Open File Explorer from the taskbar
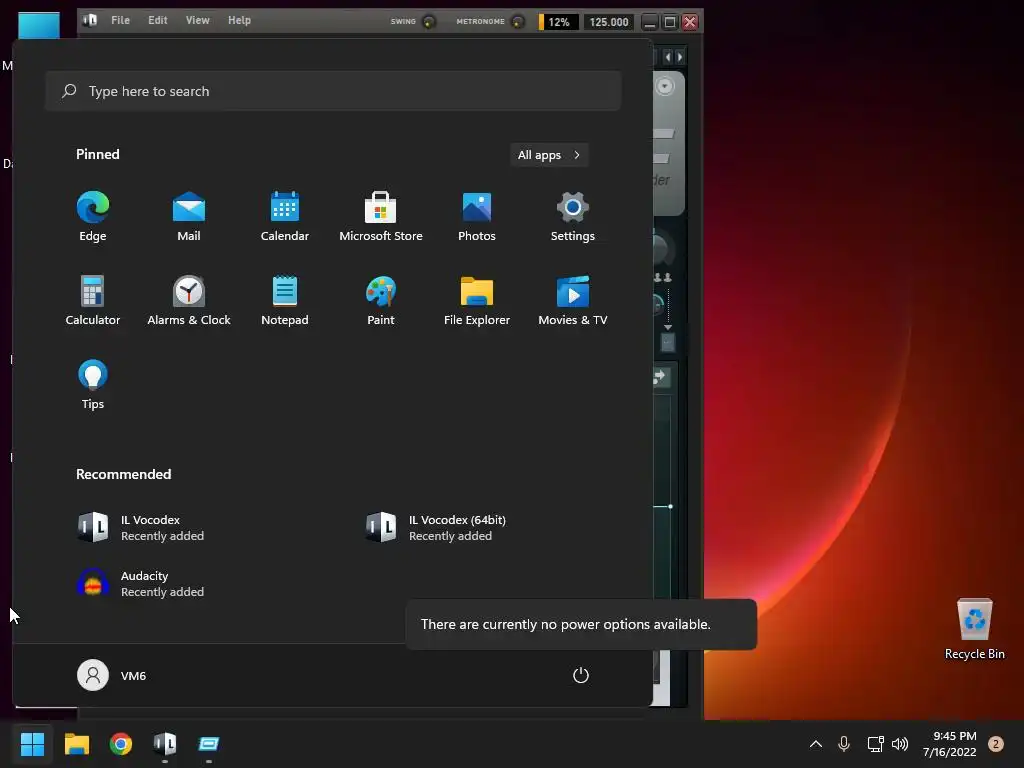The width and height of the screenshot is (1024, 768). click(77, 744)
